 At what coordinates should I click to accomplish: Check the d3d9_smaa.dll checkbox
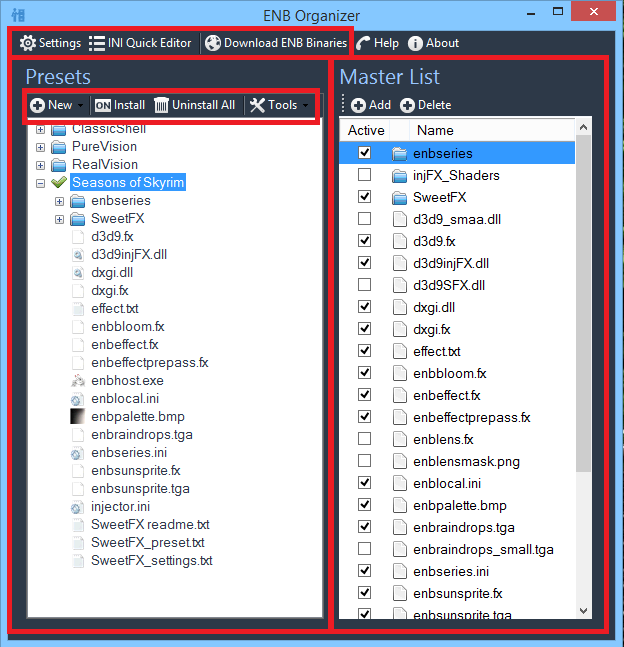tap(364, 218)
